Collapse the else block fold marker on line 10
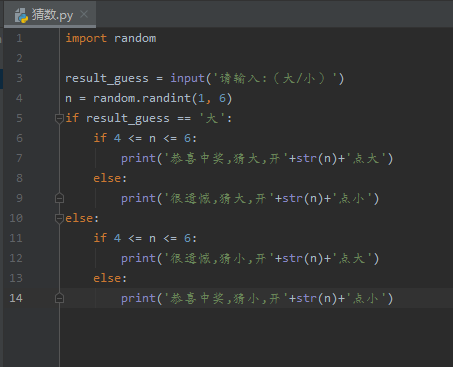The image size is (453, 367). pyautogui.click(x=59, y=218)
